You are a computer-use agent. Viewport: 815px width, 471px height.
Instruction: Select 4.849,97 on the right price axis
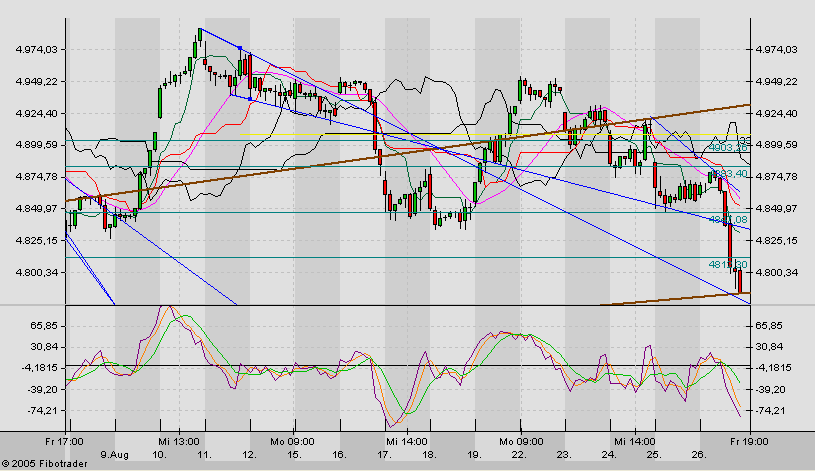coord(779,208)
